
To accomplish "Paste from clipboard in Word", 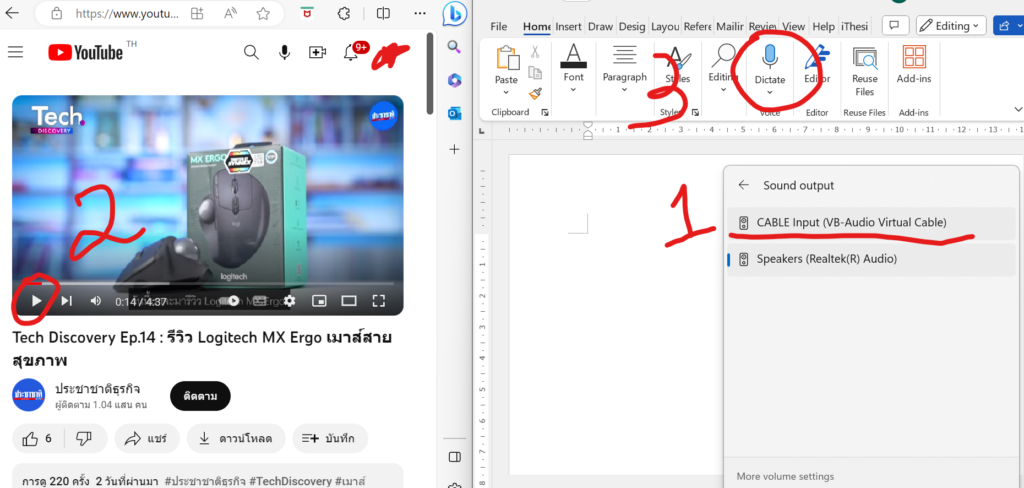I will coord(506,65).
